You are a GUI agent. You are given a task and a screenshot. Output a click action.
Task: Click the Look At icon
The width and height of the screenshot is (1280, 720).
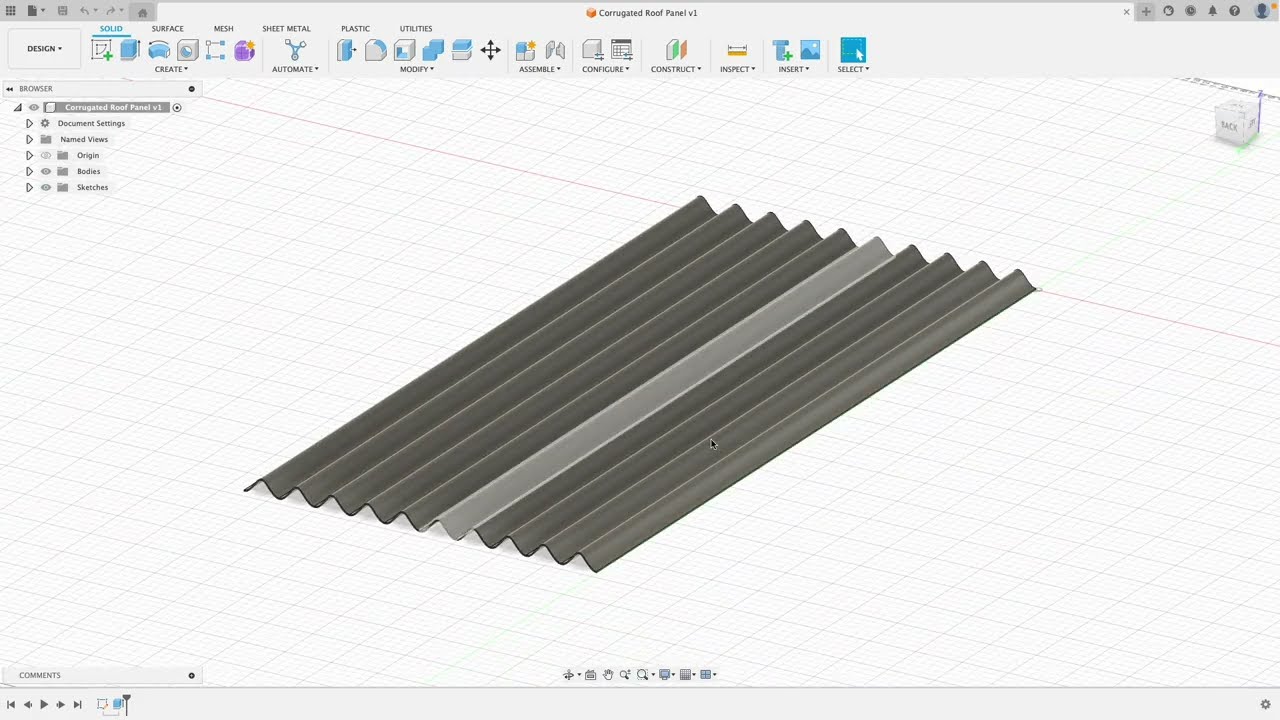click(590, 675)
